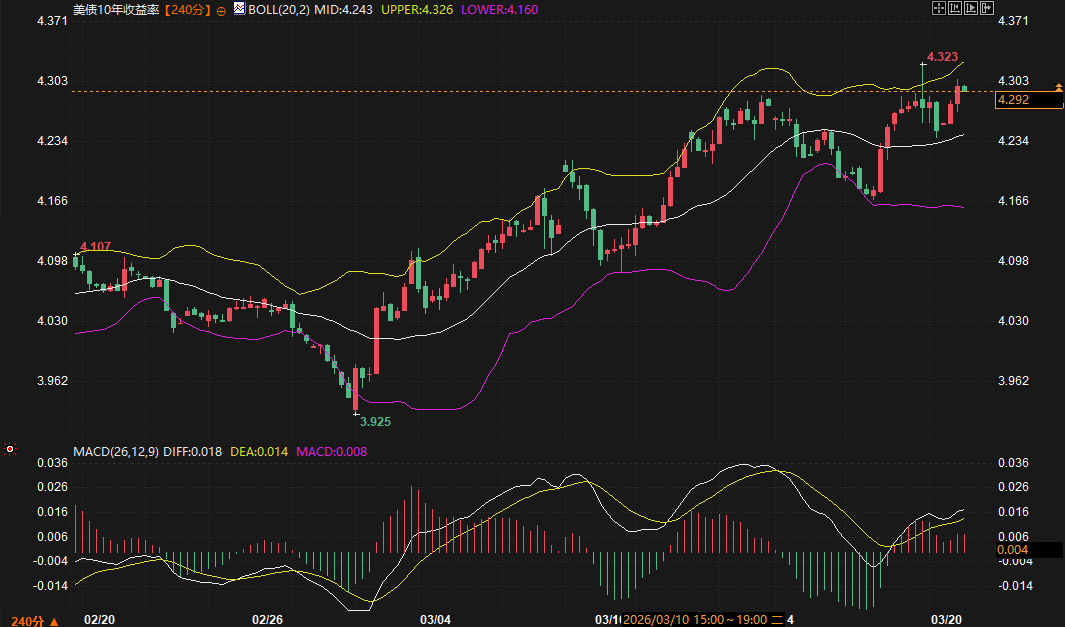1065x627 pixels.
Task: Click the chart replay play icon
Action: 971,8
